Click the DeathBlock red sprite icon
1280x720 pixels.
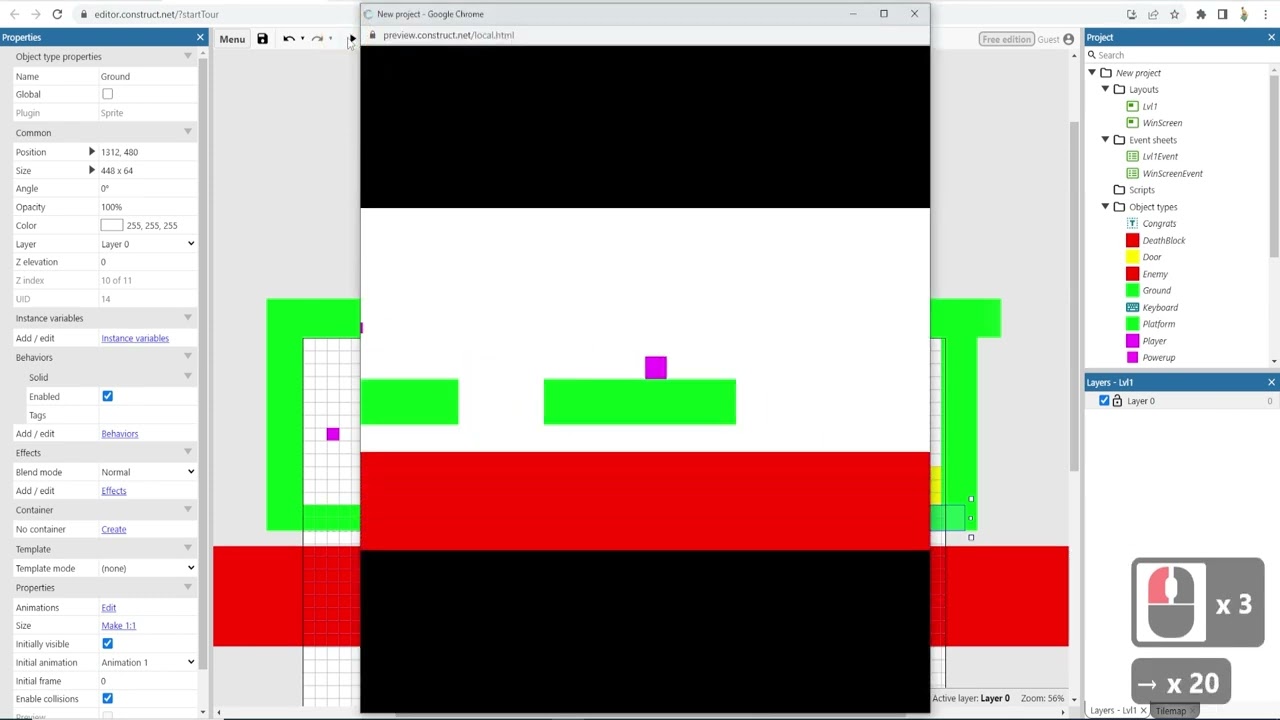pyautogui.click(x=1132, y=240)
